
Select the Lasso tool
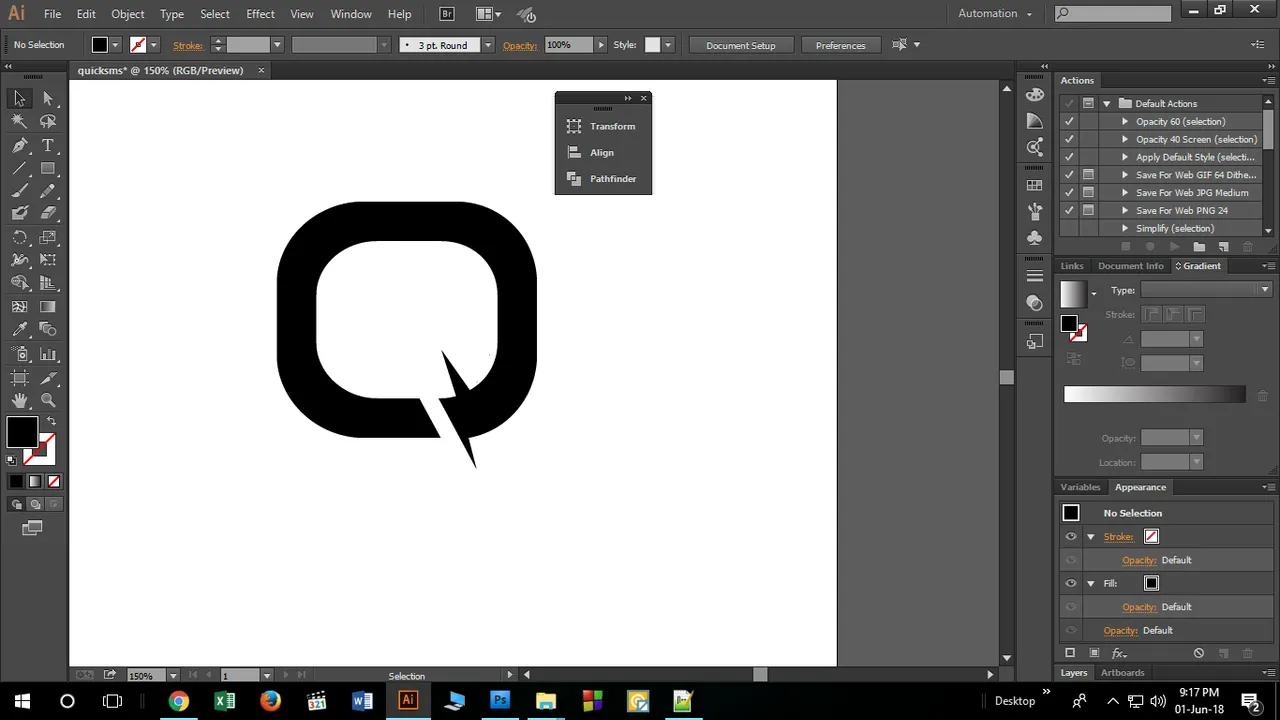[48, 121]
